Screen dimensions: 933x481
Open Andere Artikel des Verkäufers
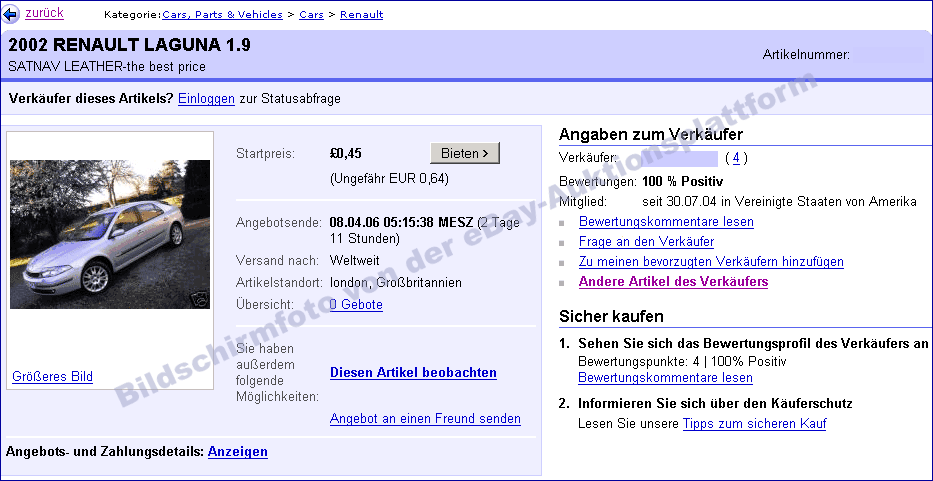674,282
